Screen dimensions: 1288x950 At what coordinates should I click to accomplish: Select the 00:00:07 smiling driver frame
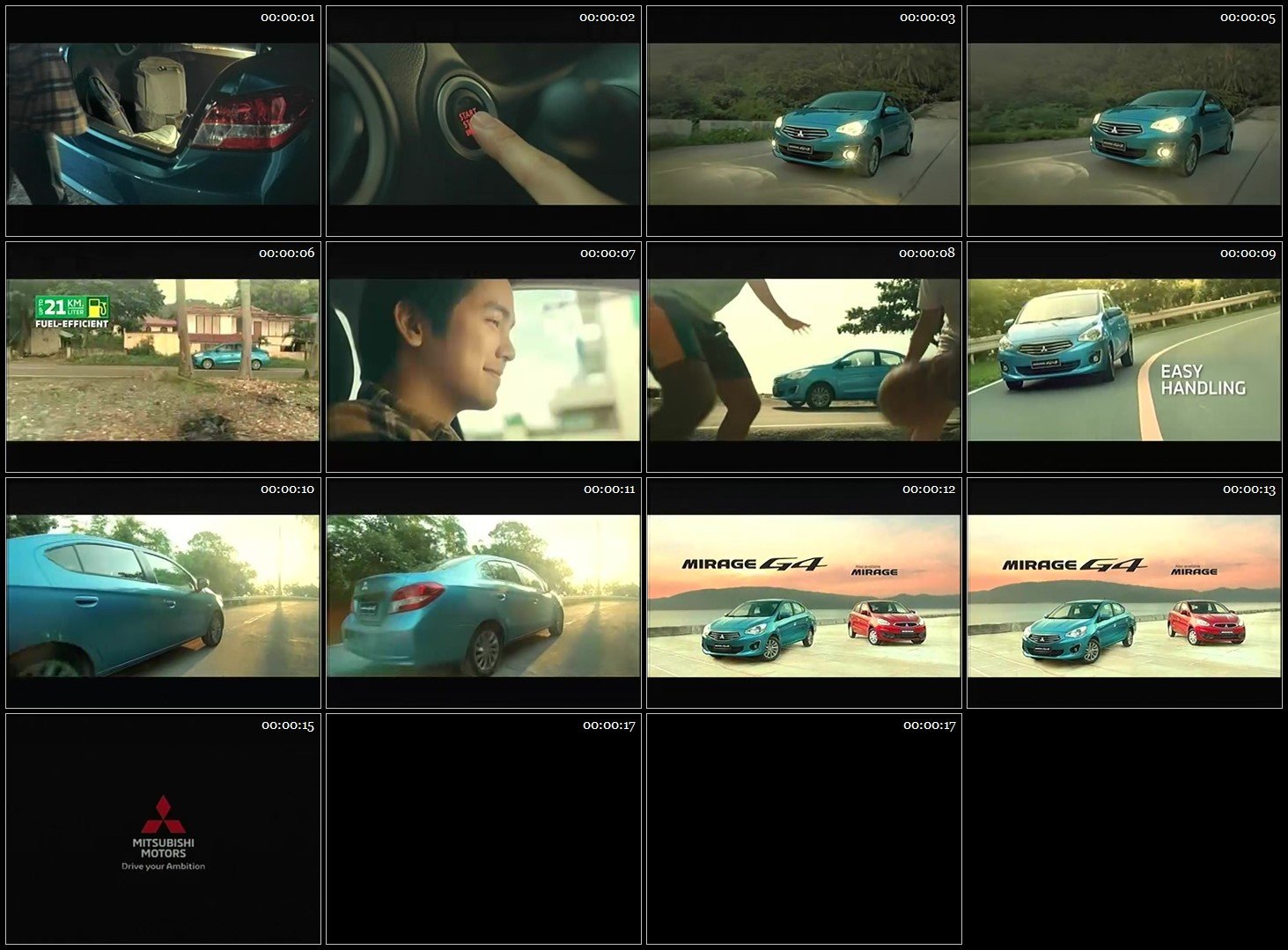pyautogui.click(x=483, y=357)
